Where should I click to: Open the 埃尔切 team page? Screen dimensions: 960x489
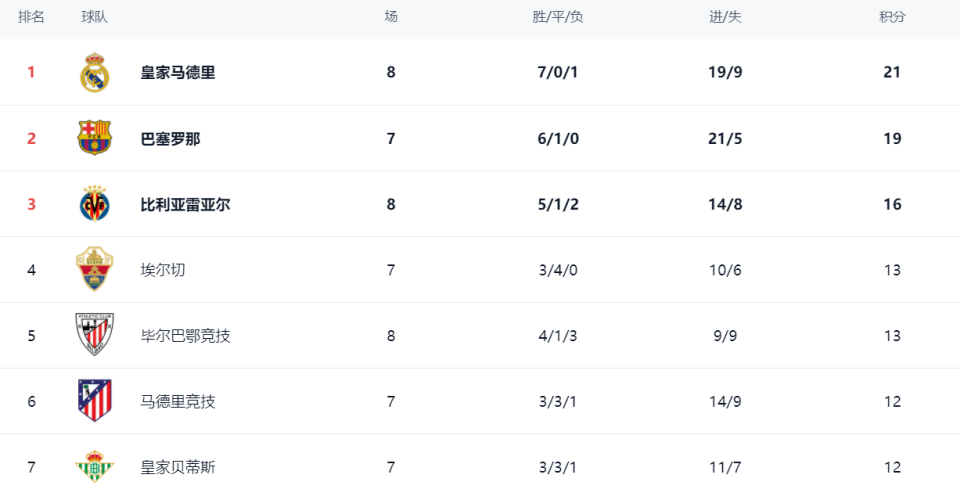(163, 270)
